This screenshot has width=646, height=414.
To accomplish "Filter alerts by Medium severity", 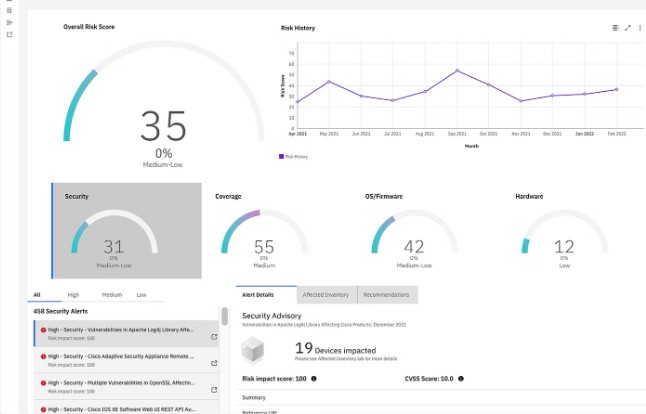I will (111, 295).
